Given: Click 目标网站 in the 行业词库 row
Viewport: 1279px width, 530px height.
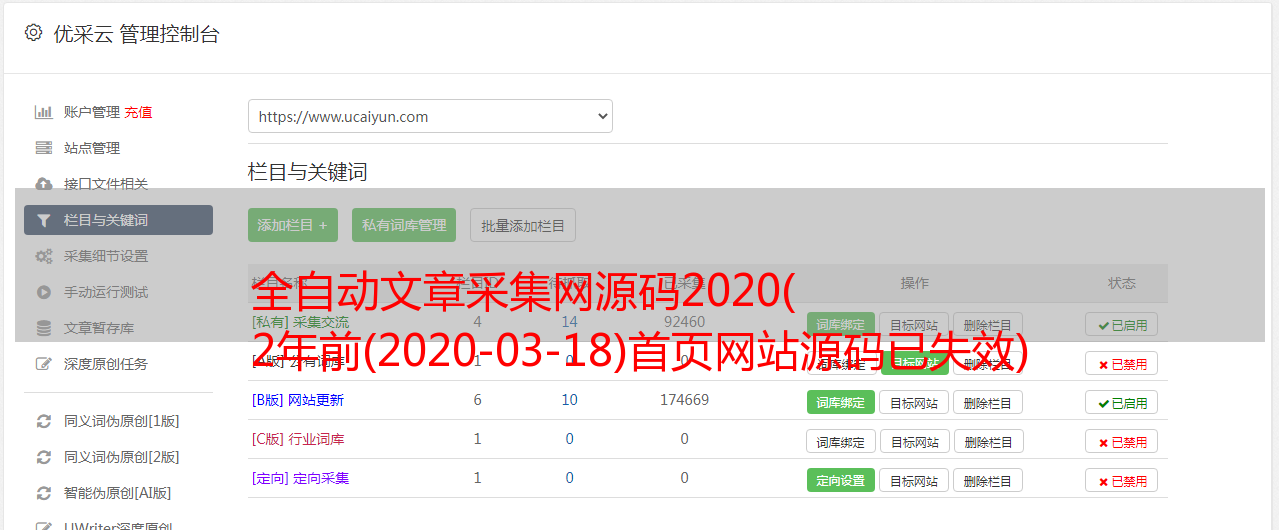Looking at the screenshot, I should tap(914, 441).
